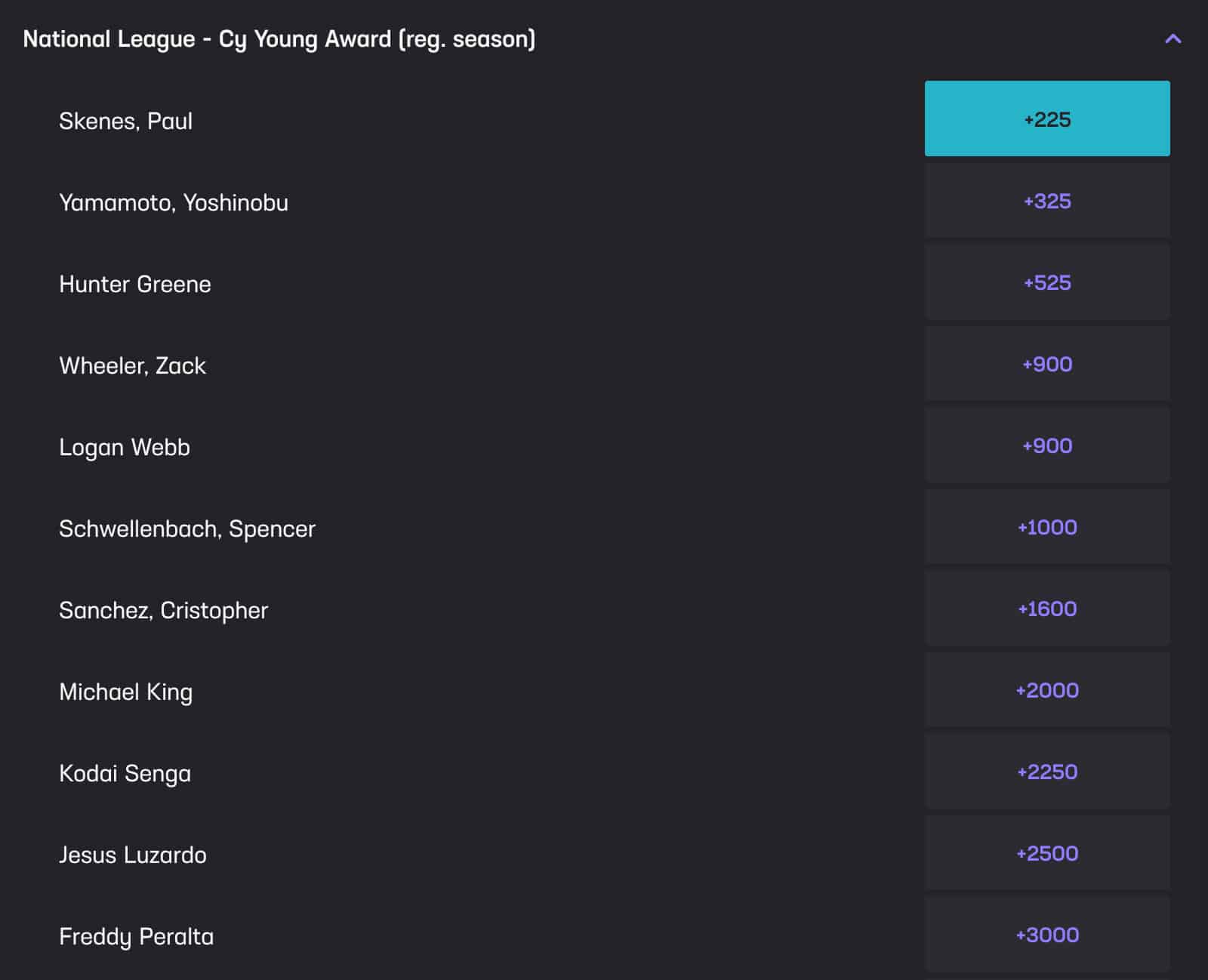Pick Michael King +2000 odds
The height and width of the screenshot is (980, 1208).
pos(1046,690)
